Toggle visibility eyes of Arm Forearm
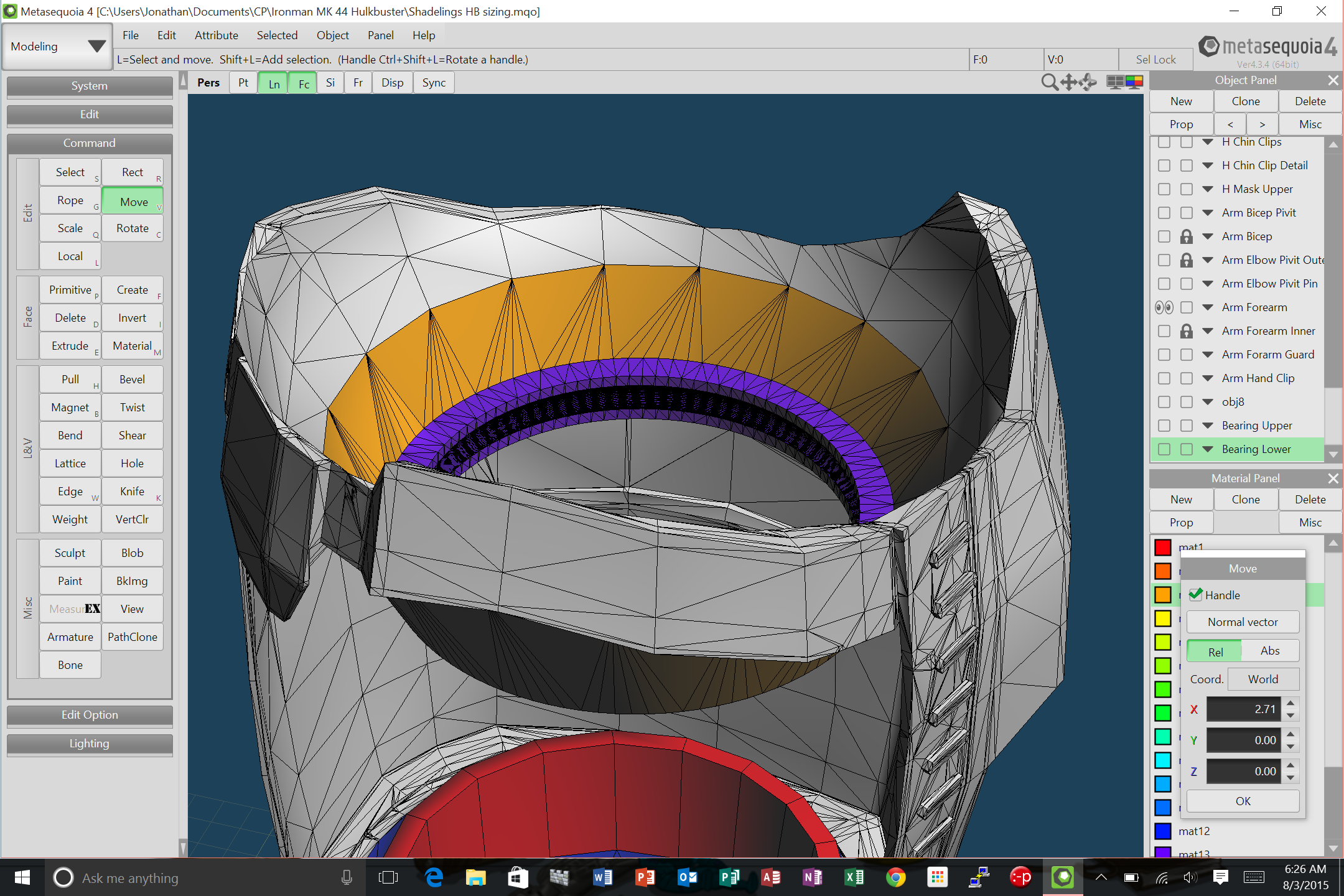The image size is (1344, 896). coord(1164,307)
